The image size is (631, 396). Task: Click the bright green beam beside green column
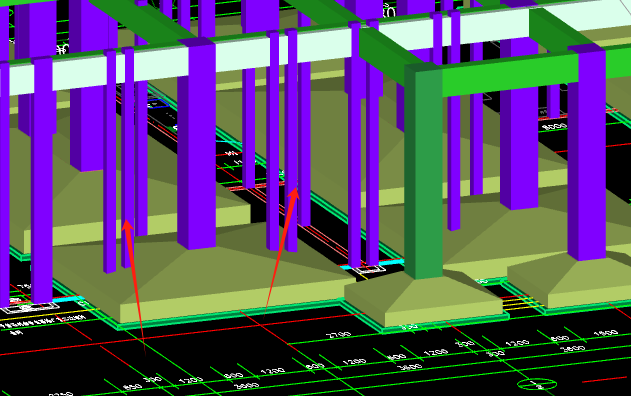(509, 75)
